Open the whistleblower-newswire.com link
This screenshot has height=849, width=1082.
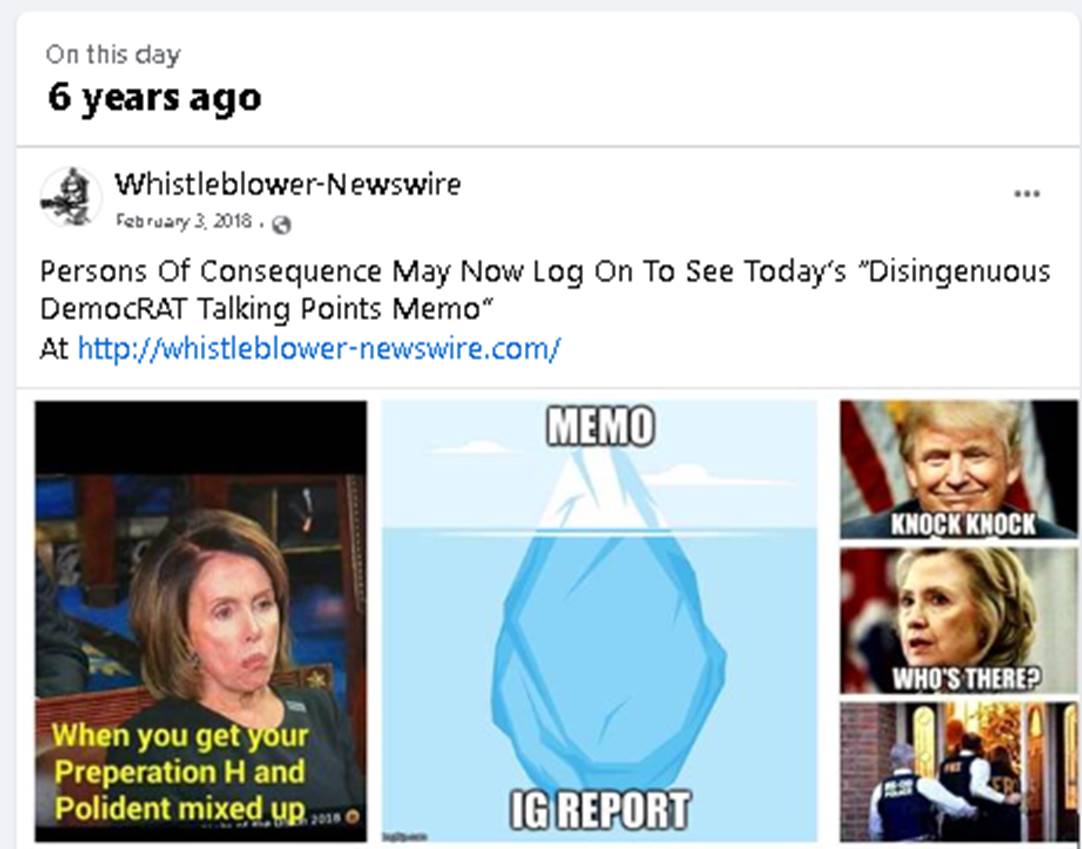(x=319, y=348)
